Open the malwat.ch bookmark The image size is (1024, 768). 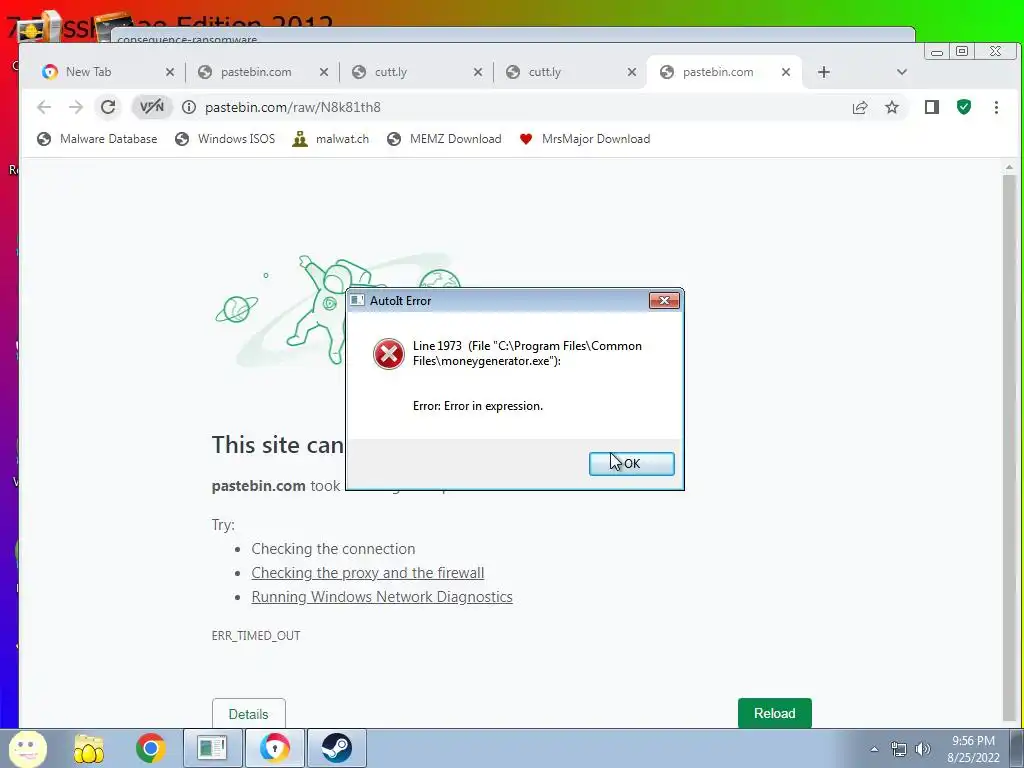(x=330, y=138)
